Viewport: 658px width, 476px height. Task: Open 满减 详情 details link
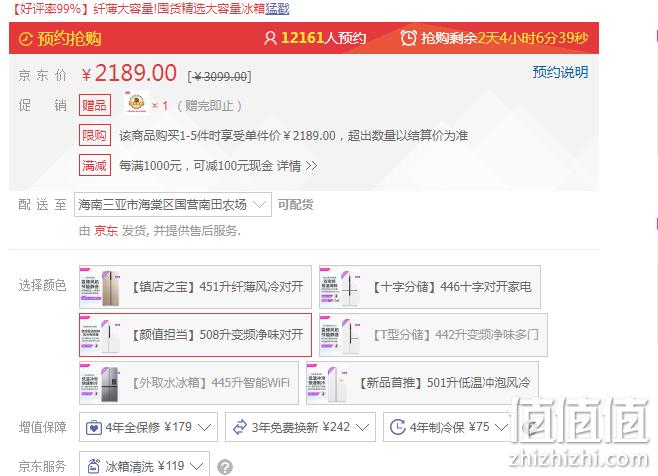tap(297, 166)
